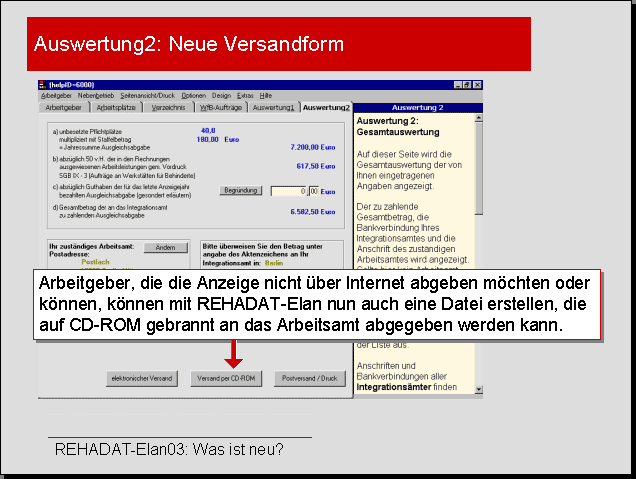Open the Nebenbetrieb menu

click(96, 95)
